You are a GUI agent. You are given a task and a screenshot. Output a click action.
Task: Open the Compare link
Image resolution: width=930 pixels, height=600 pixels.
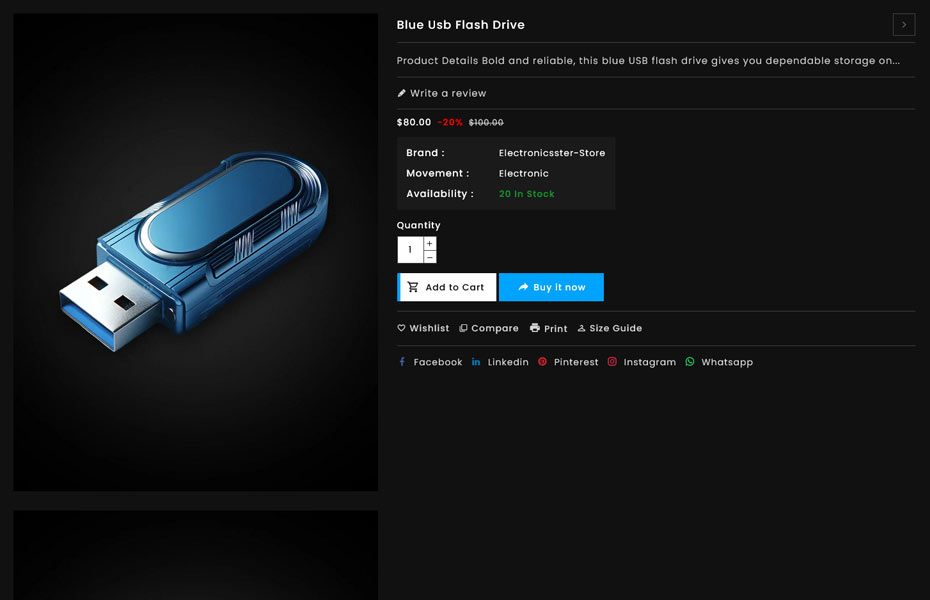(x=489, y=328)
